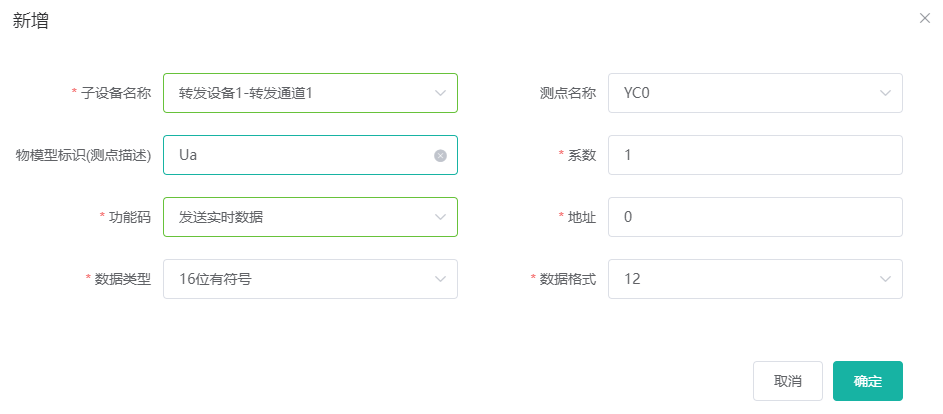Viewport: 943px width, 414px height.
Task: Open the 数据格式 dropdown showing 12
Action: click(x=745, y=279)
